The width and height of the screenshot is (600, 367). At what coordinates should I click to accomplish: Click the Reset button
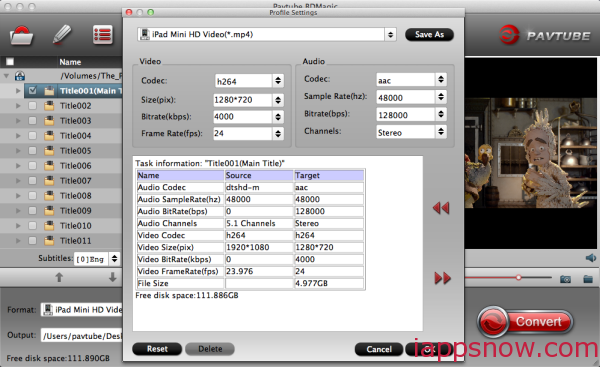[157, 349]
